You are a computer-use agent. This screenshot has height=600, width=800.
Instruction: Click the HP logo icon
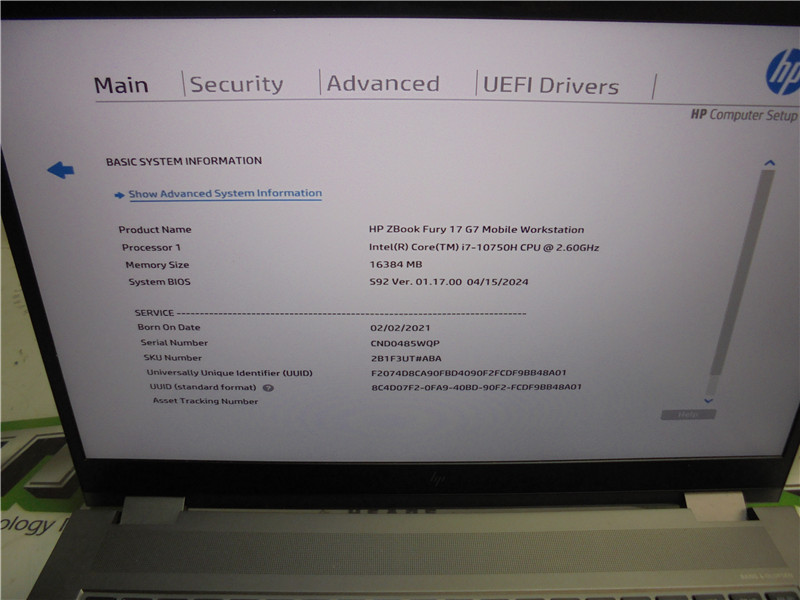783,72
